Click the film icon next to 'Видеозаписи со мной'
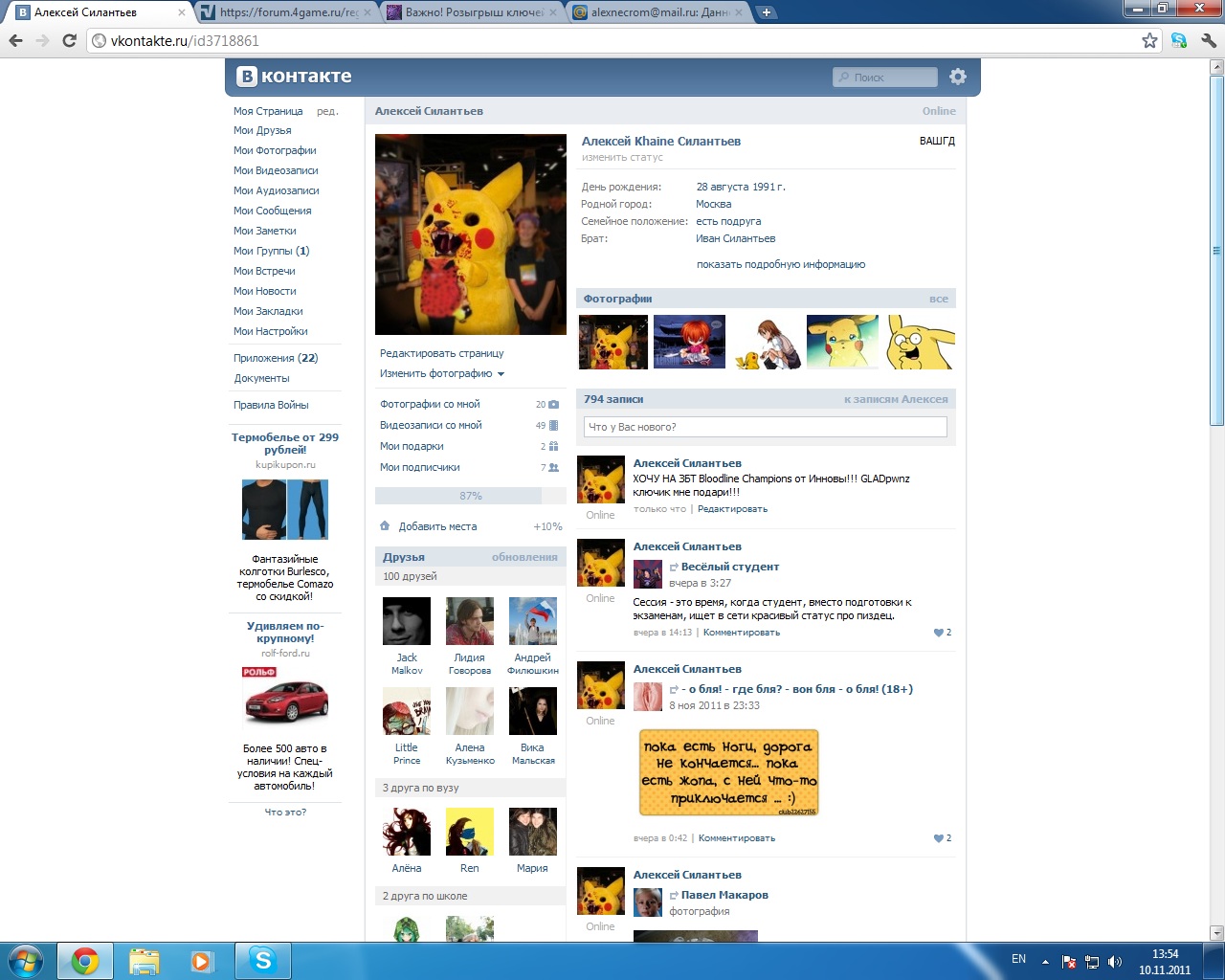This screenshot has width=1225, height=980. pos(553,425)
